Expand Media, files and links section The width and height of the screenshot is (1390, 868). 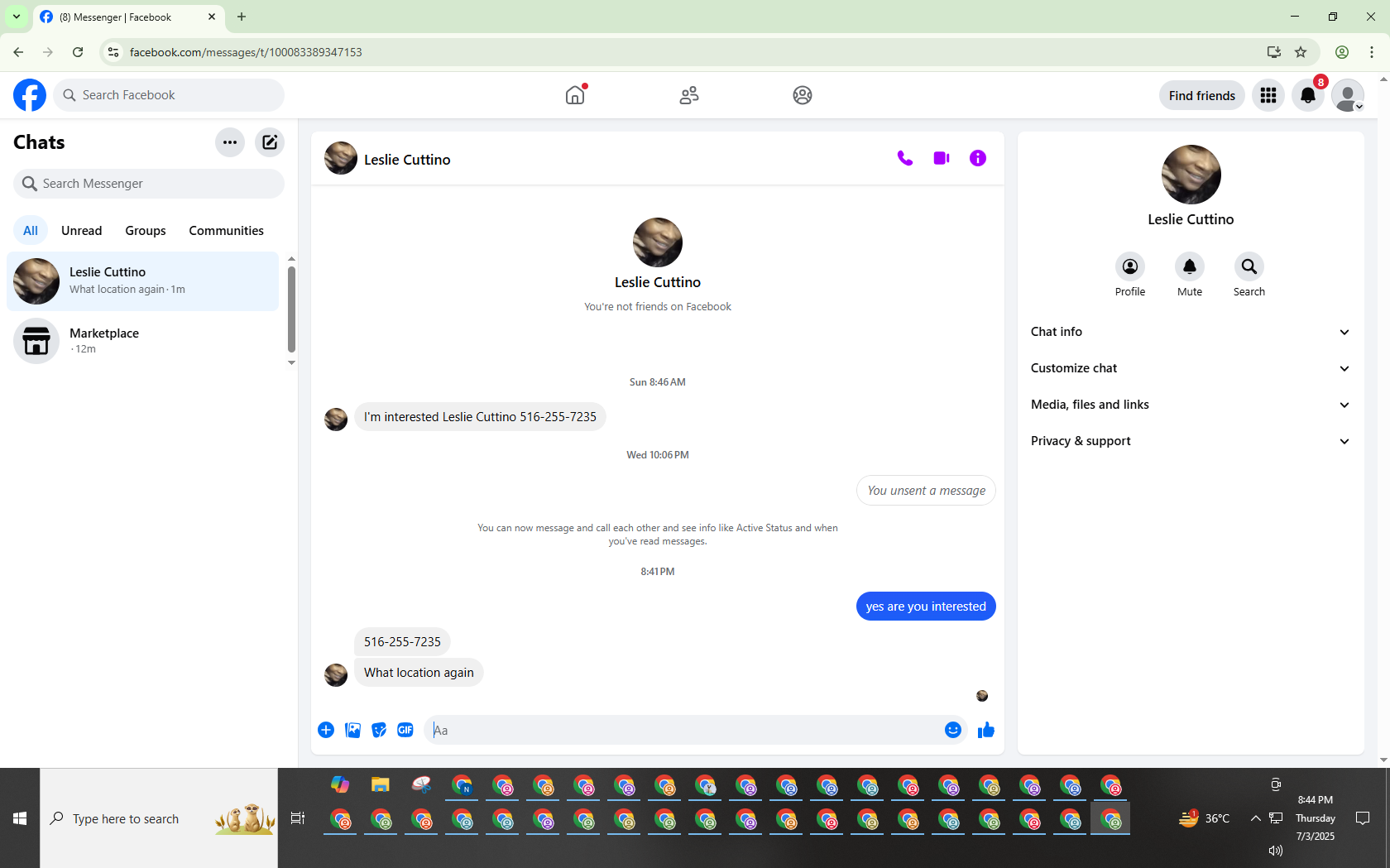tap(1191, 405)
